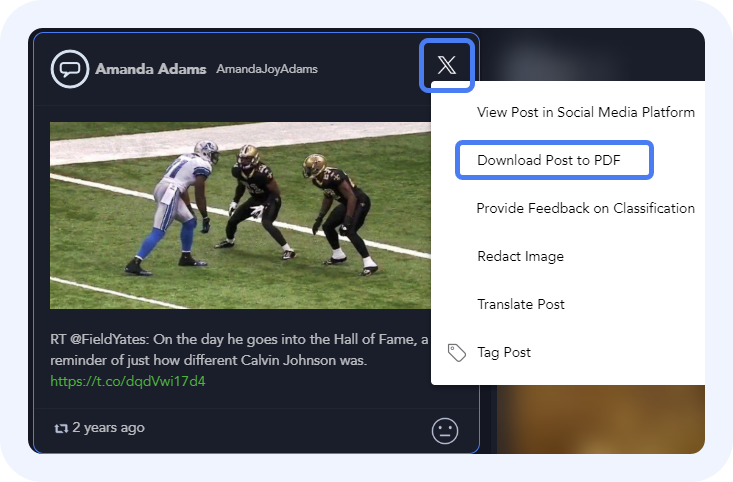Click the neutral sentiment face icon

[x=445, y=431]
